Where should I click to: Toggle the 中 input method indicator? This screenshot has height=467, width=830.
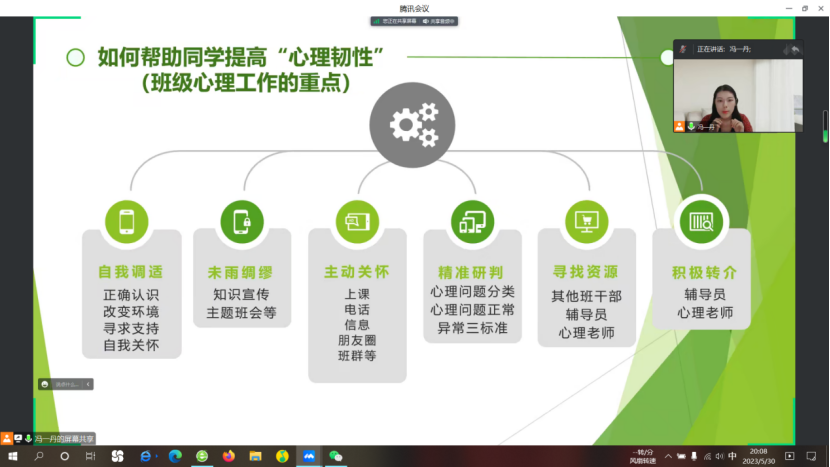733,456
